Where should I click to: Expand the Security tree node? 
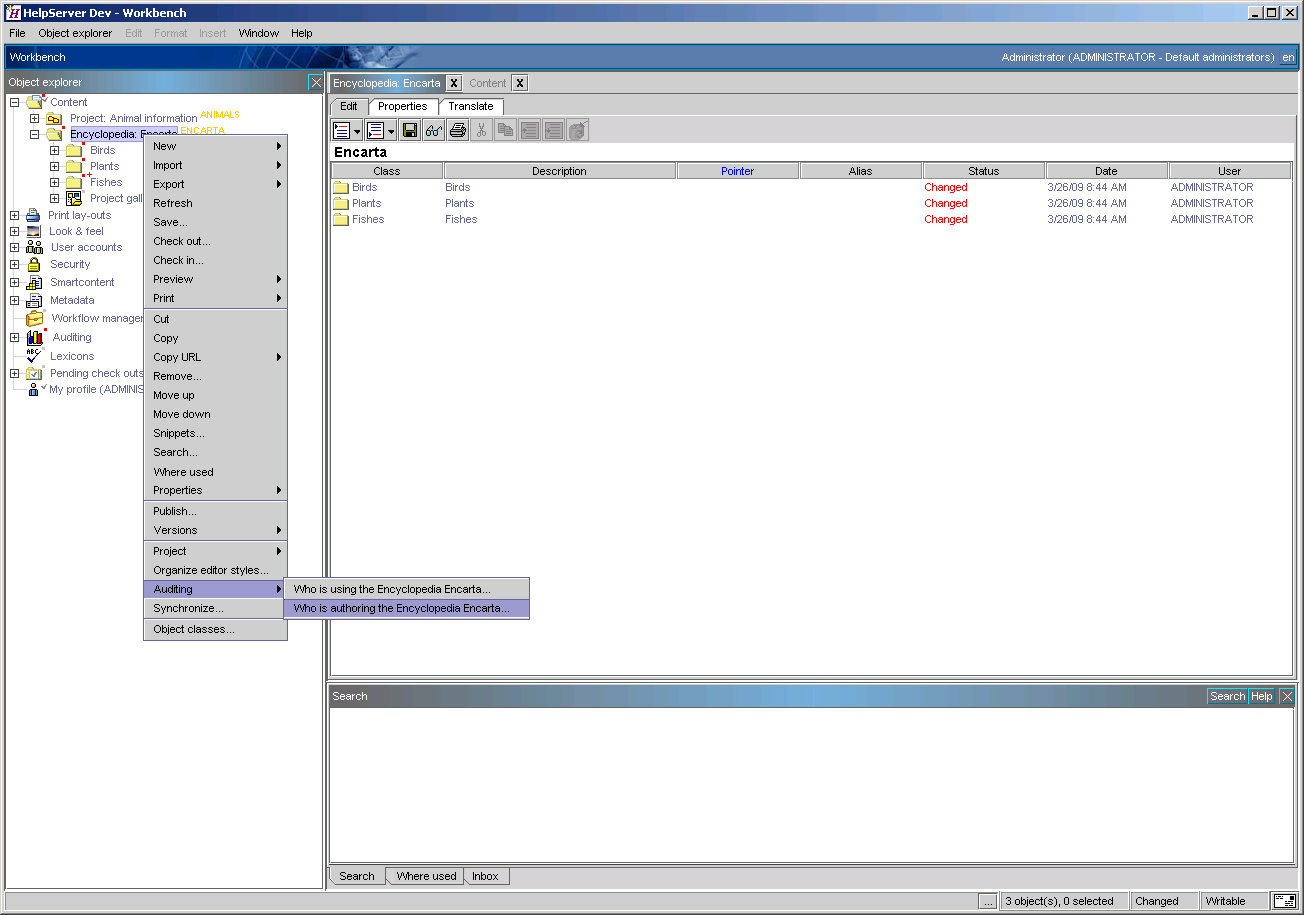[x=15, y=264]
